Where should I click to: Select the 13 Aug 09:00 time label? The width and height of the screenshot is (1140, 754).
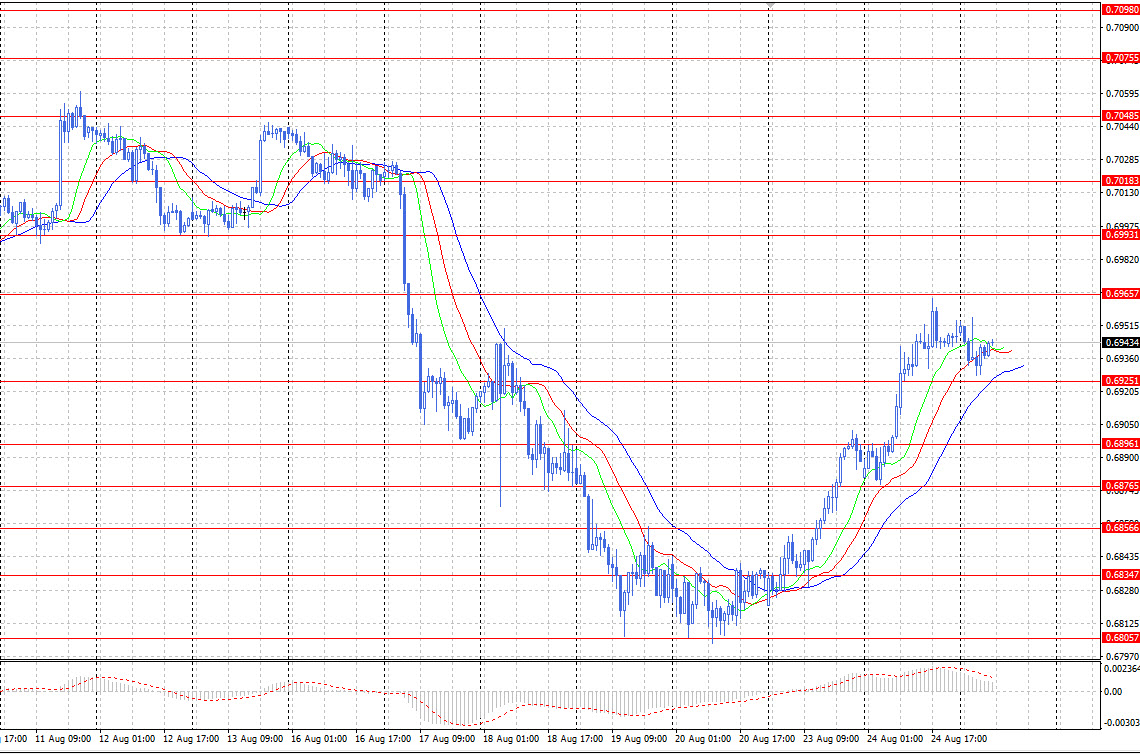[255, 739]
